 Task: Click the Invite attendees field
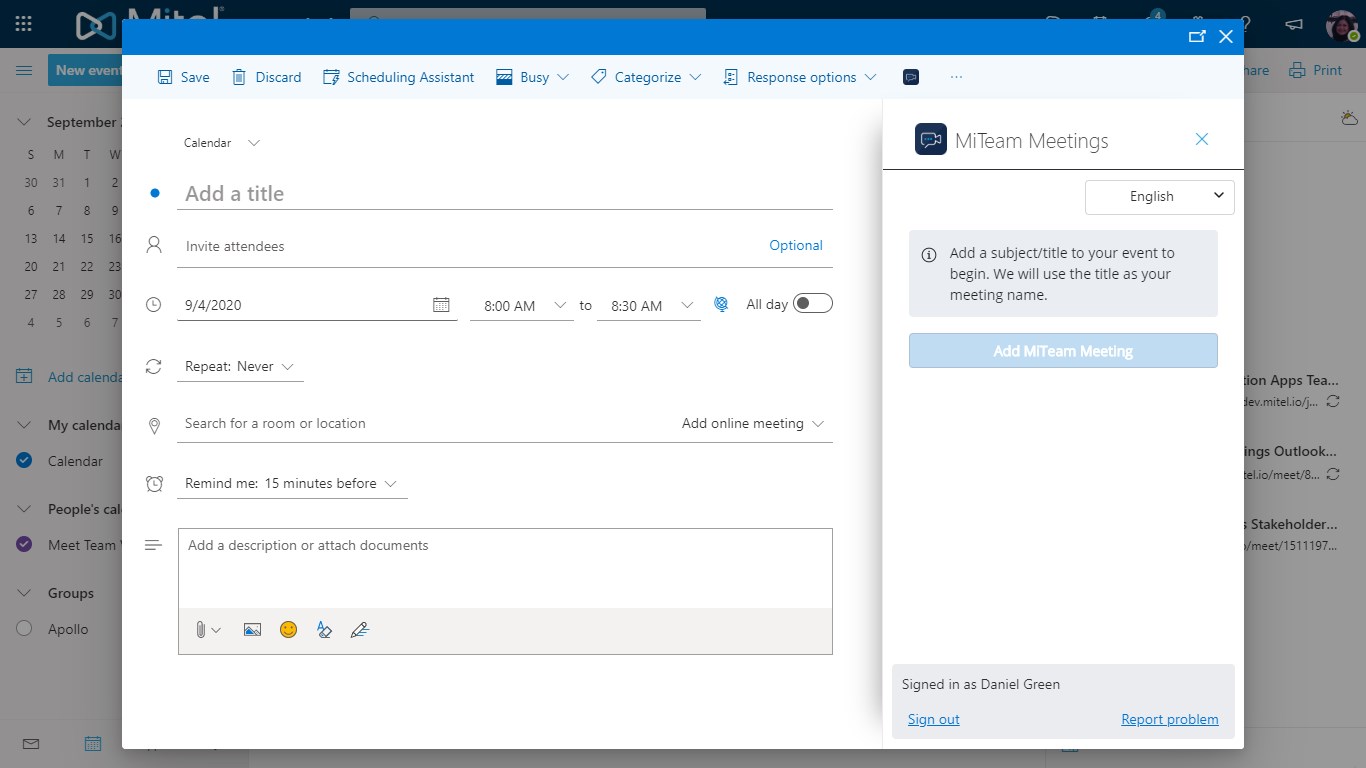click(x=470, y=246)
